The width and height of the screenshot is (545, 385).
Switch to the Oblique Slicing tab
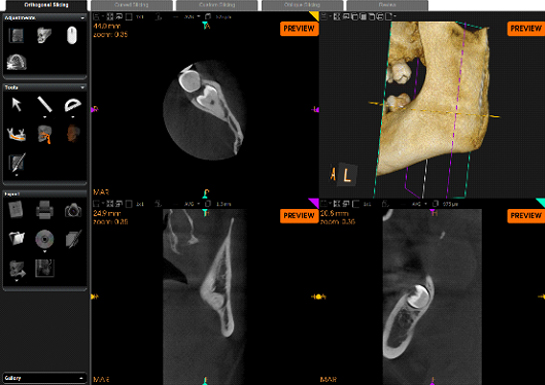coord(302,5)
